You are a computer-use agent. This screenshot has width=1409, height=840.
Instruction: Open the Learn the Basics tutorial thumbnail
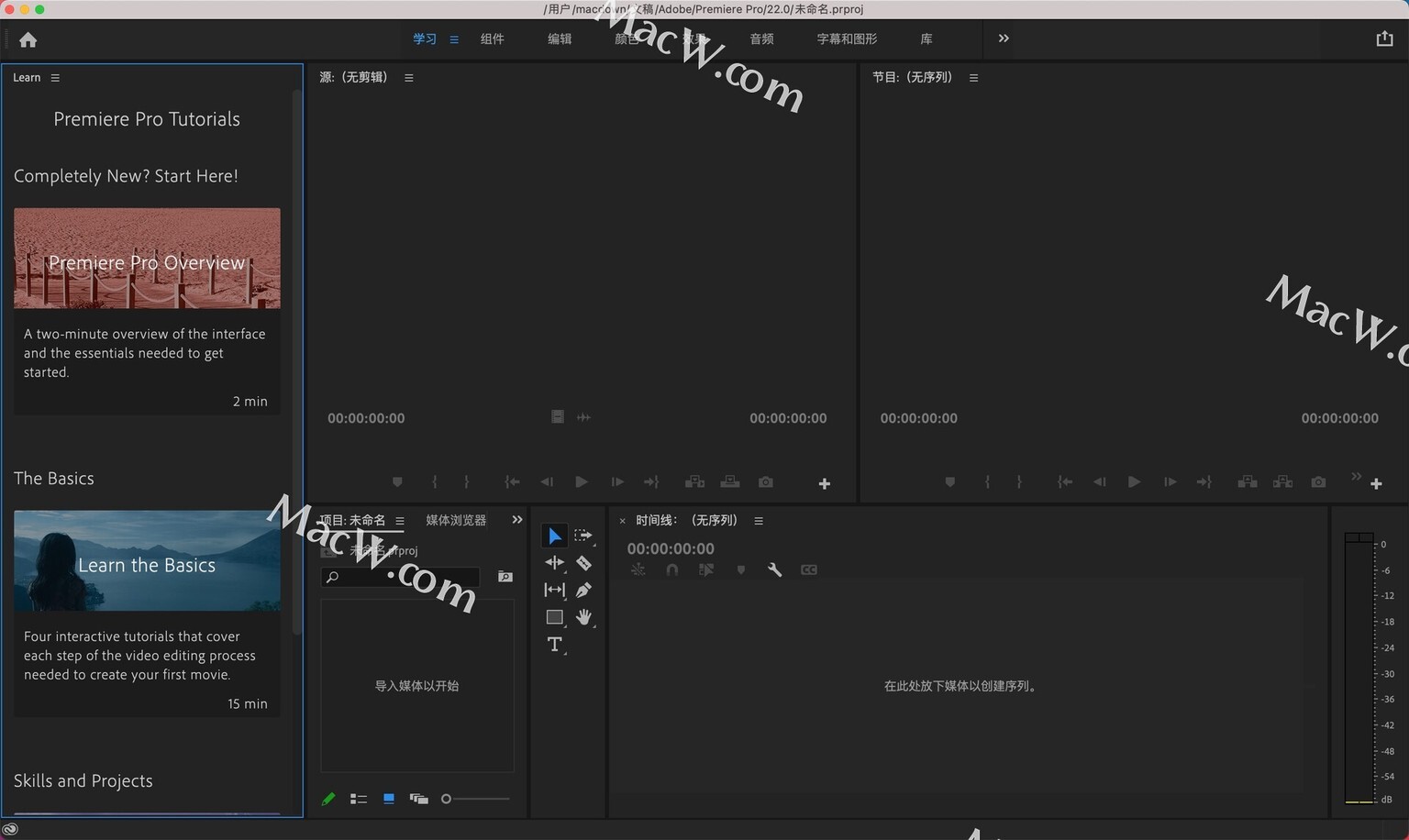point(147,561)
